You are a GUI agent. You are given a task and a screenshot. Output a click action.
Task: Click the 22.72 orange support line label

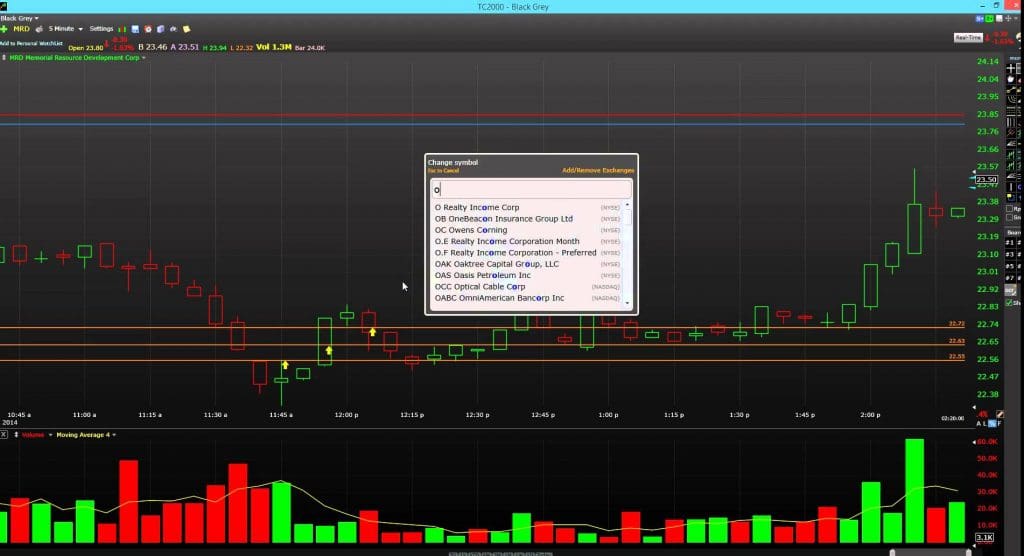click(x=957, y=323)
